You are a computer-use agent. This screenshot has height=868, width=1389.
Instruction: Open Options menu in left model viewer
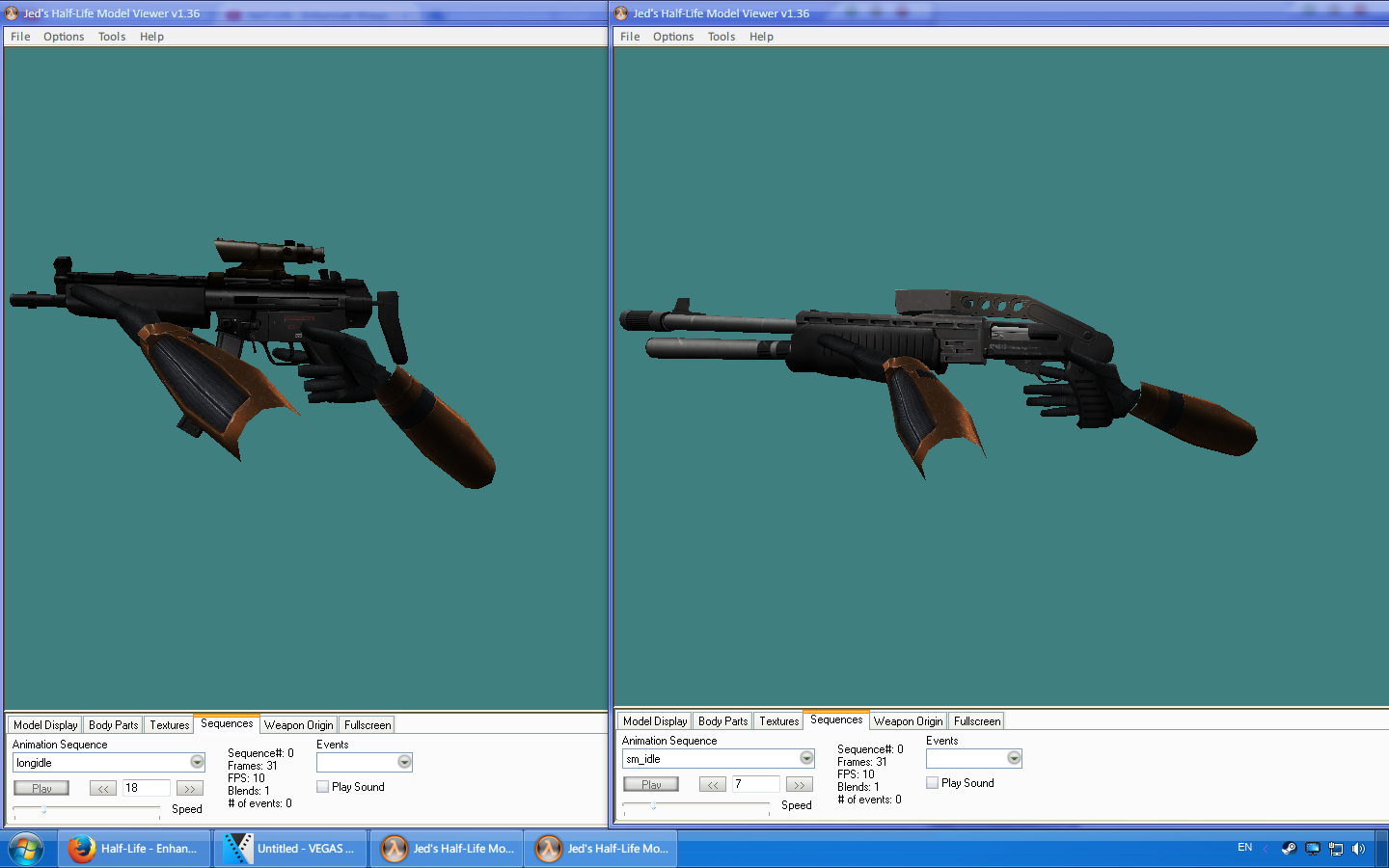[x=64, y=37]
